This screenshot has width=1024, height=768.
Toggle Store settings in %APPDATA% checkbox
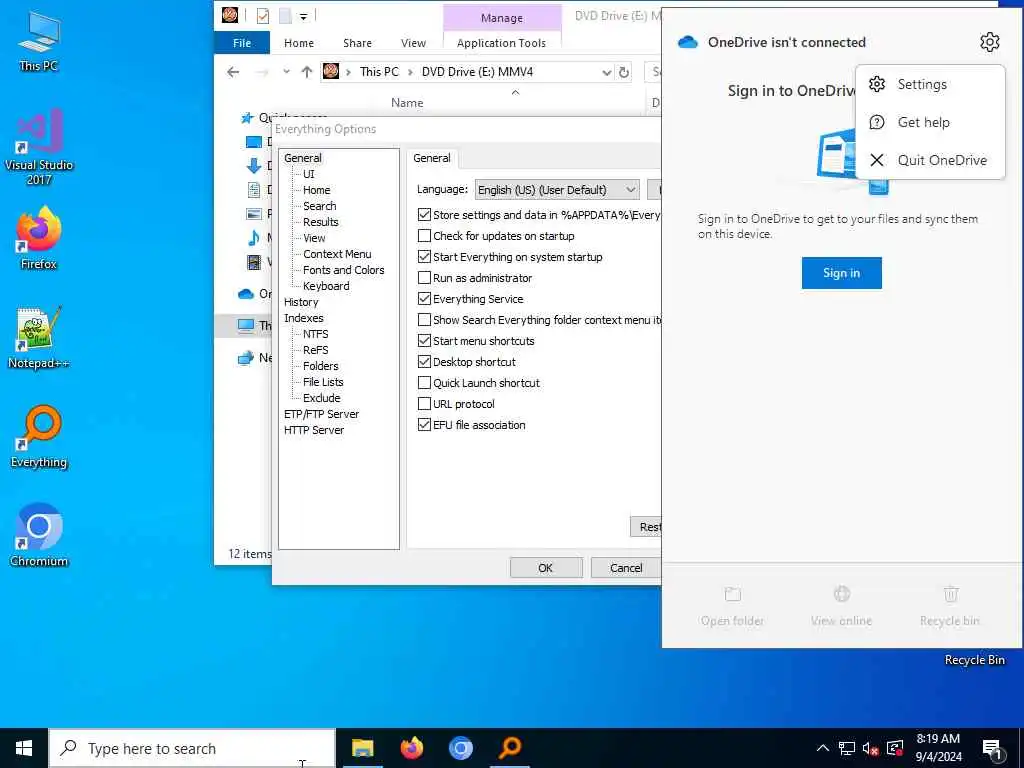tap(424, 215)
